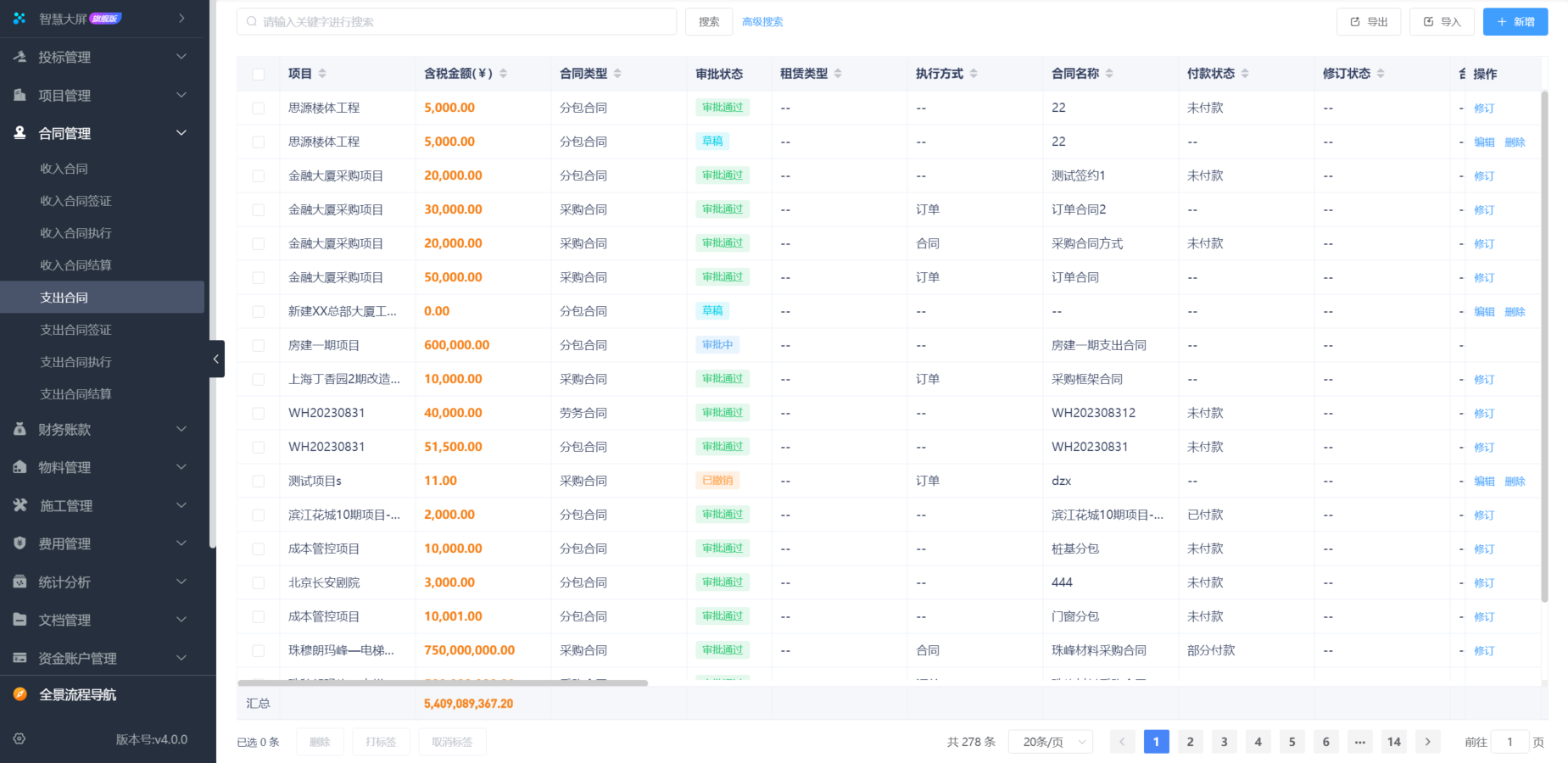1568x763 pixels.
Task: Click the 物料管理 sidebar icon
Action: point(20,467)
